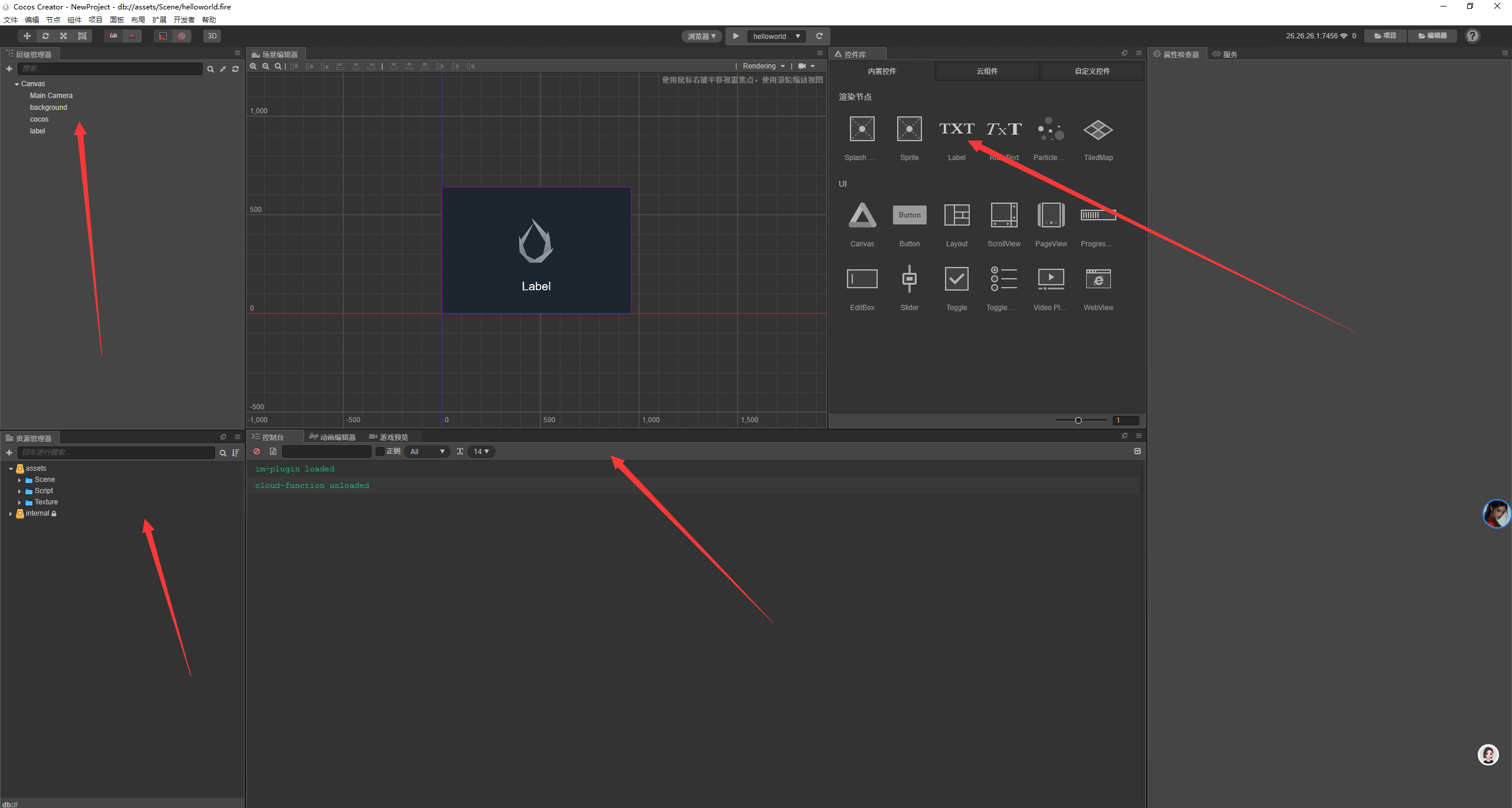This screenshot has height=808, width=1512.
Task: Switch to the 自定义控件 tab
Action: coord(1092,71)
